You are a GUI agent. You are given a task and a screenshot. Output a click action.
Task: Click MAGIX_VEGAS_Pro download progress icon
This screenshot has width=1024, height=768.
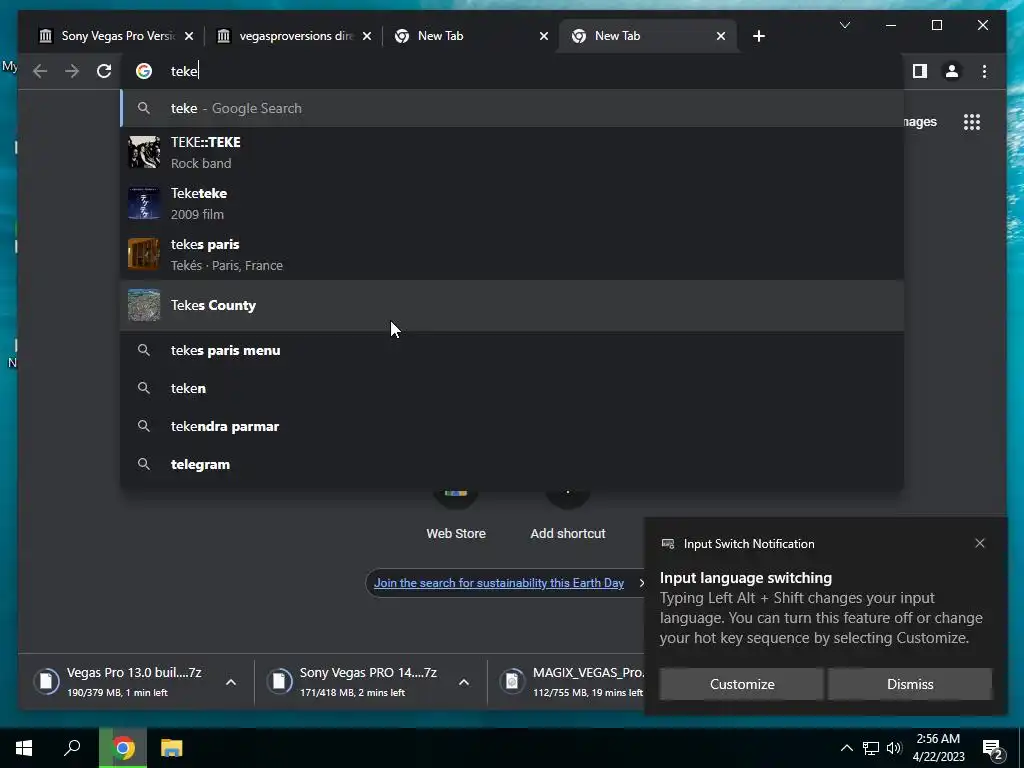[x=513, y=682]
